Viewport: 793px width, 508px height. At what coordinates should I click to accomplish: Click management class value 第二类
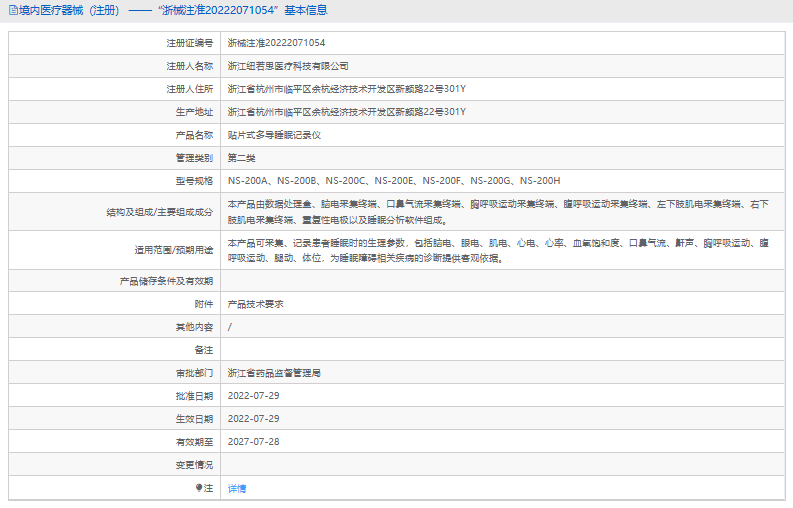pos(241,158)
